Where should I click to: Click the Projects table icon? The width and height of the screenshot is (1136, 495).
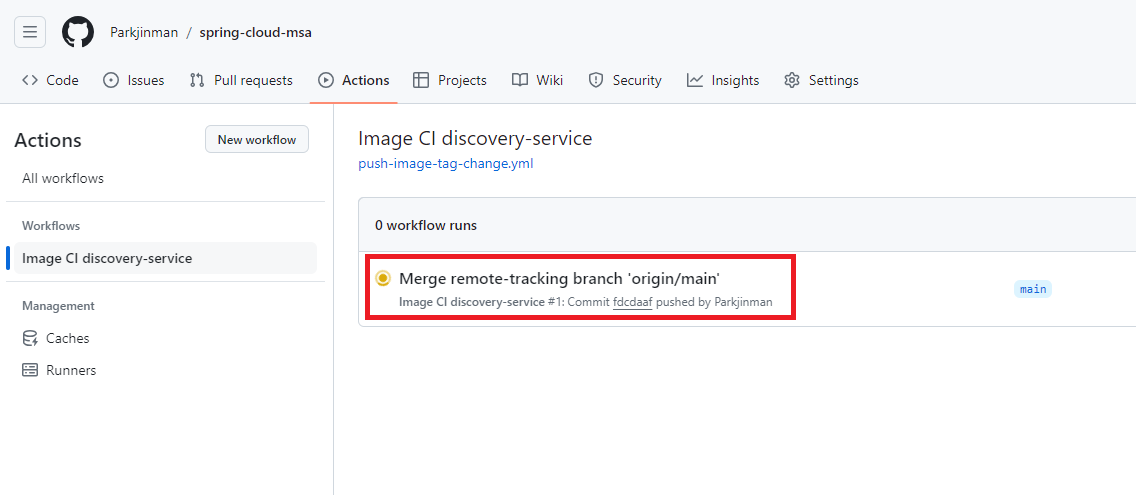421,80
